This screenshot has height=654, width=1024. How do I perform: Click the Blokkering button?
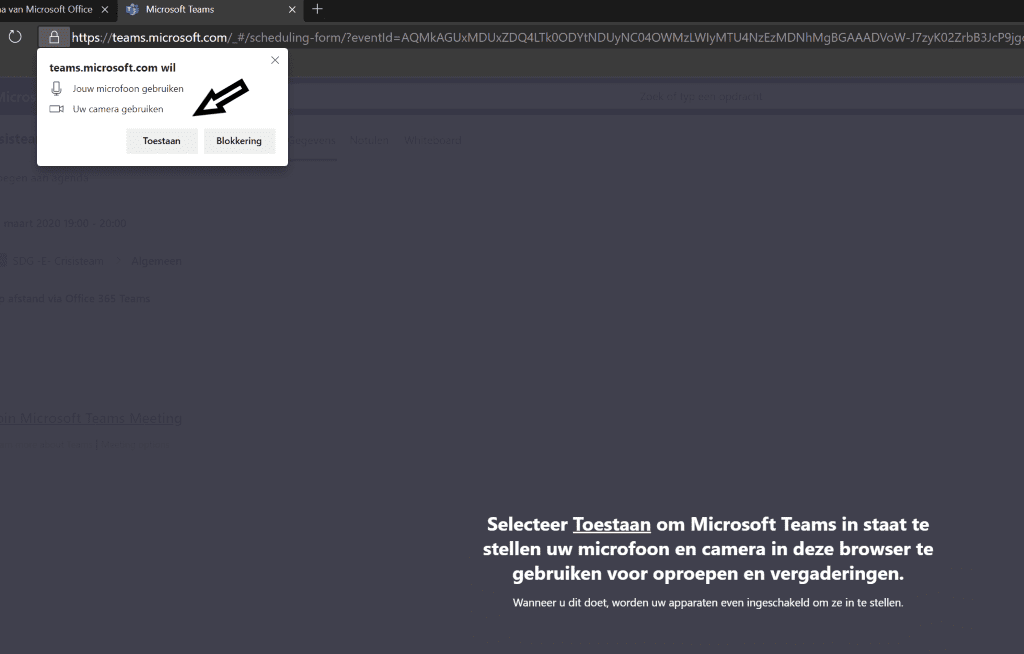click(x=239, y=140)
